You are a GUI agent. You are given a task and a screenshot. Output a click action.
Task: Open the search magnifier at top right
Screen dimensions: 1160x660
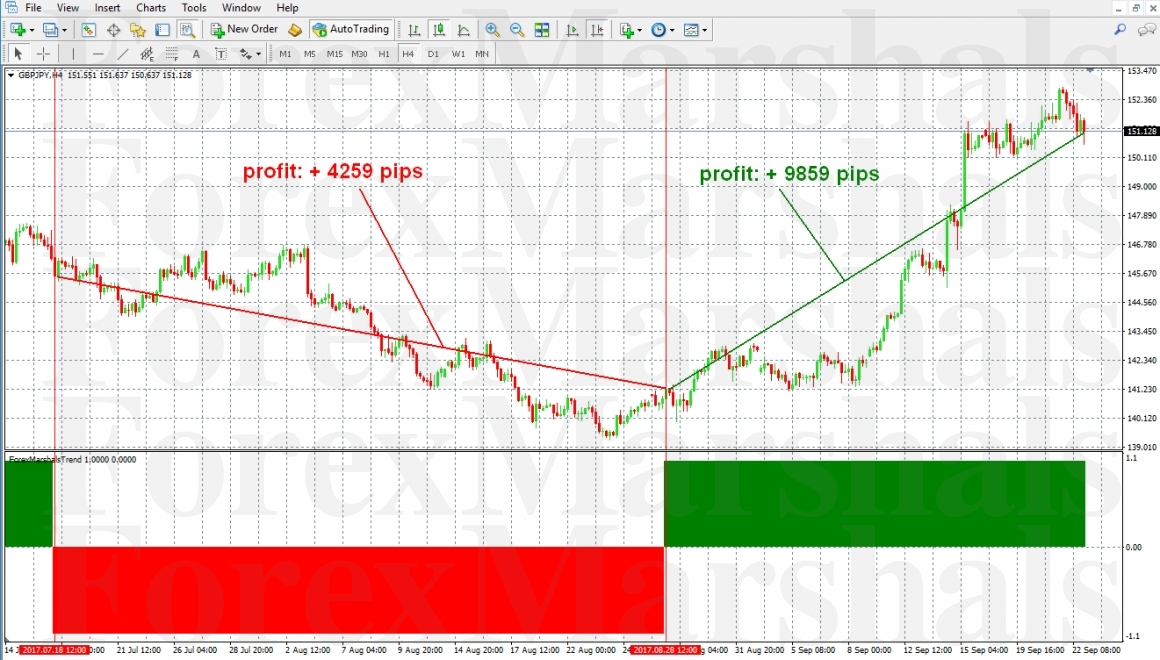[x=1120, y=30]
